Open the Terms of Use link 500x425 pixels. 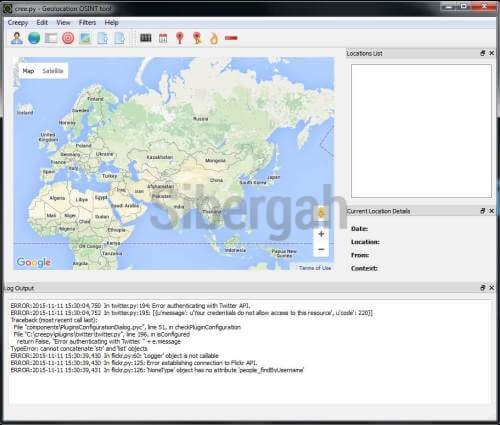315,268
